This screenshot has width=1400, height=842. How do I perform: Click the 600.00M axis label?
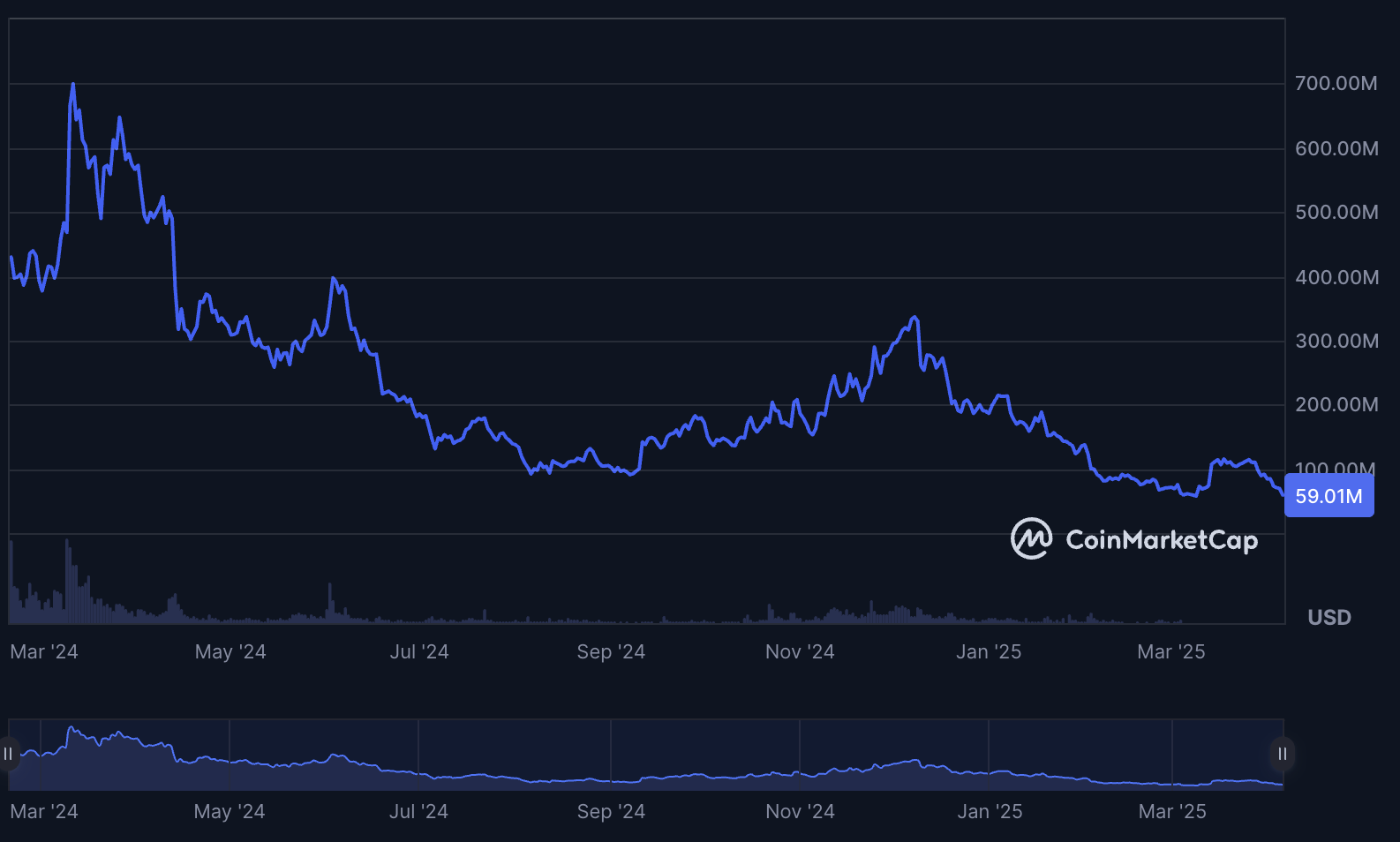pyautogui.click(x=1336, y=148)
